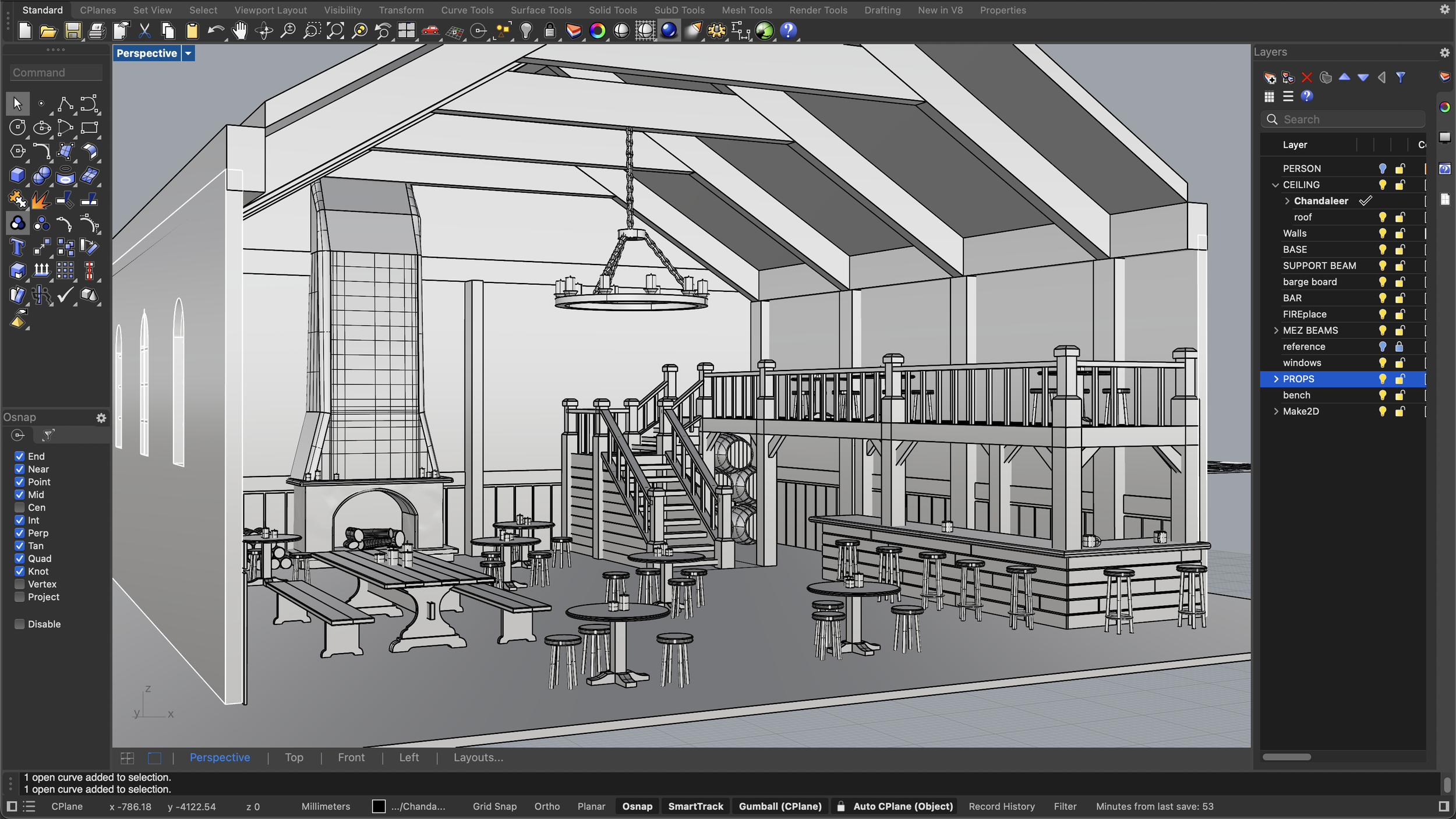Click the Undo arrow icon
Viewport: 1456px width, 819px height.
[x=215, y=31]
